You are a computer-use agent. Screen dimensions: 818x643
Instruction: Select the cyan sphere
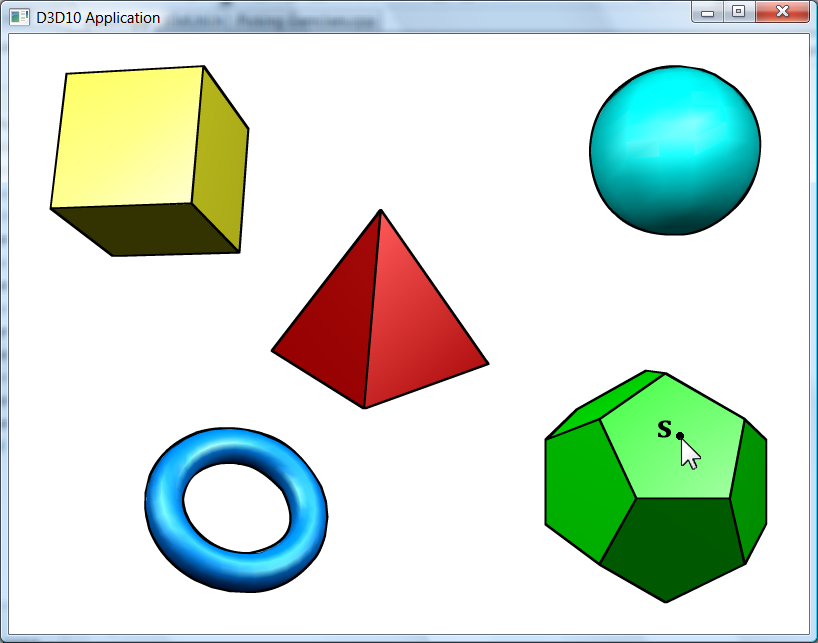point(675,150)
